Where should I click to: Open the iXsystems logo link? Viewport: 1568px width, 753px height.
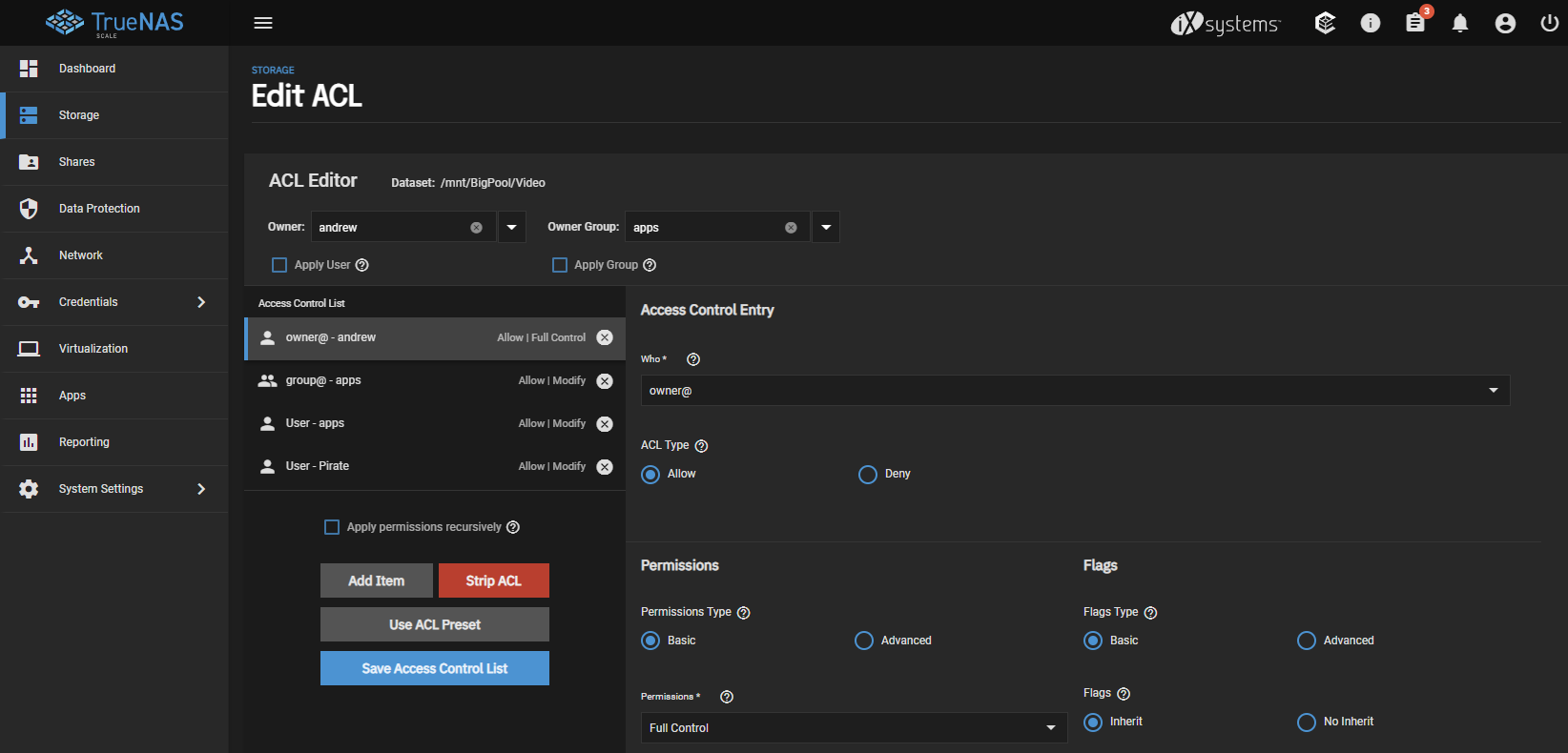(1226, 23)
